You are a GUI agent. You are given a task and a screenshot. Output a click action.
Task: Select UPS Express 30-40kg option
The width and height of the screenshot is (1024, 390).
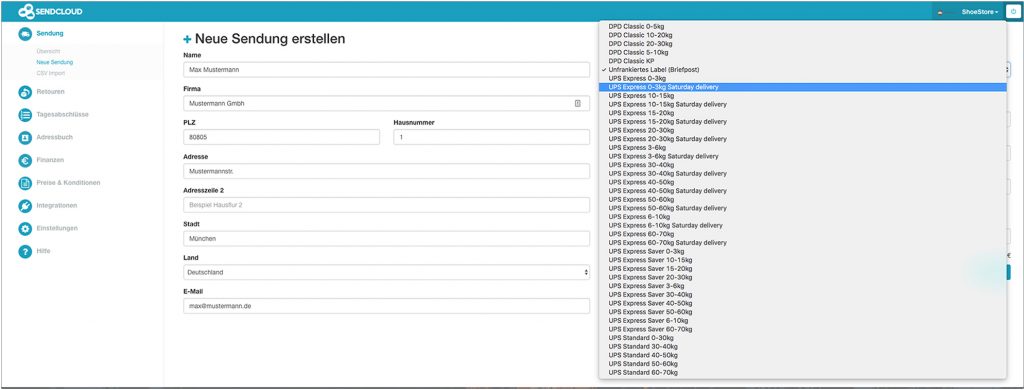pos(803,165)
